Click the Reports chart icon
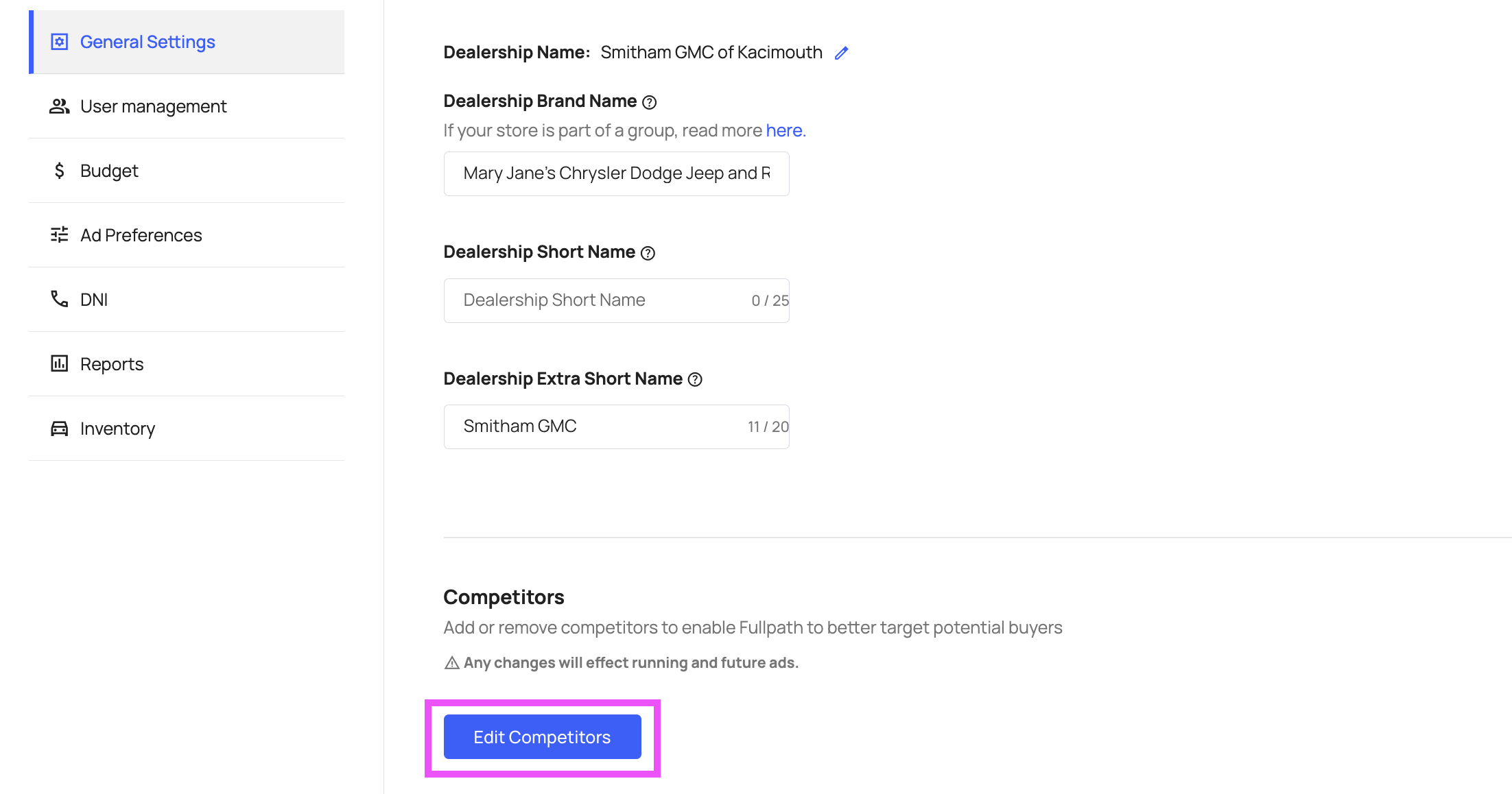The width and height of the screenshot is (1512, 794). 60,363
